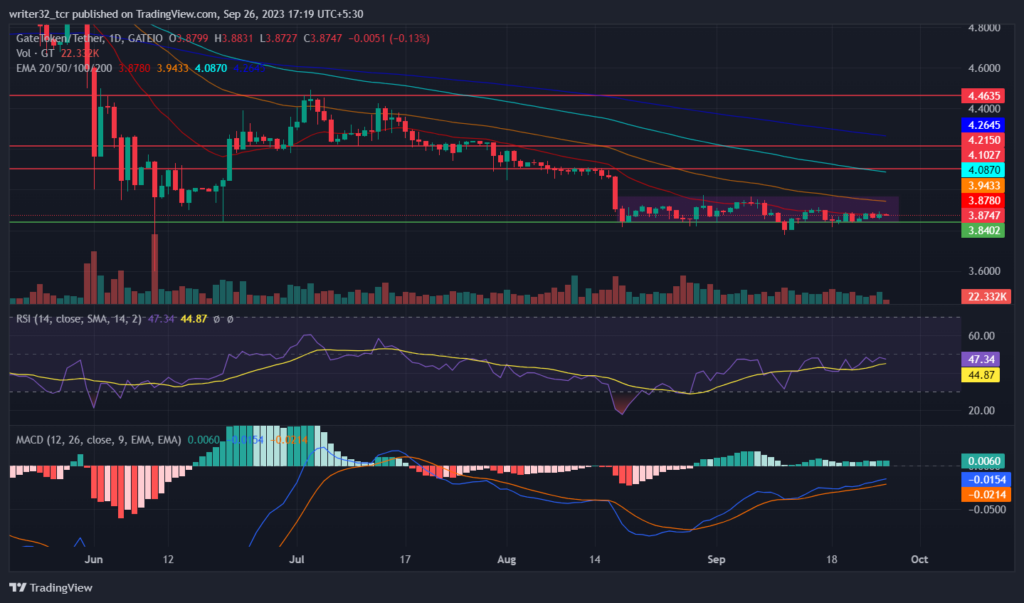Click the yellow 44.87 RSI axis label
The height and width of the screenshot is (603, 1024).
coord(980,375)
